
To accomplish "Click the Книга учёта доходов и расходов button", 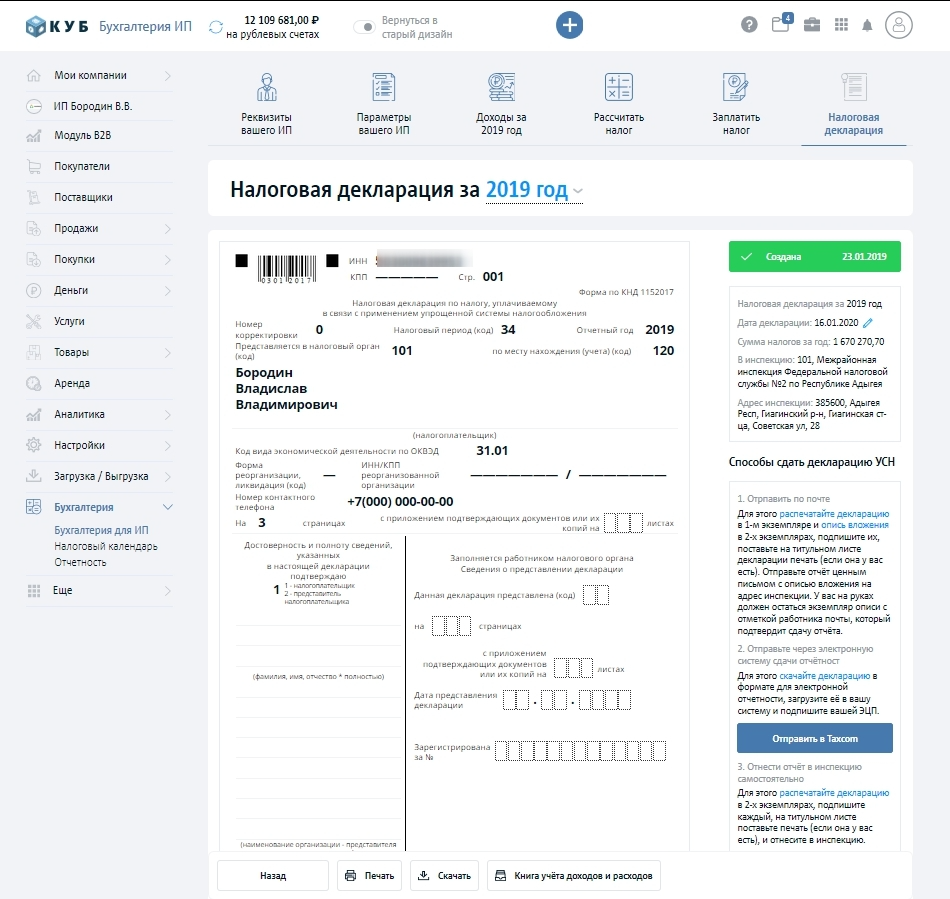I will coord(576,875).
